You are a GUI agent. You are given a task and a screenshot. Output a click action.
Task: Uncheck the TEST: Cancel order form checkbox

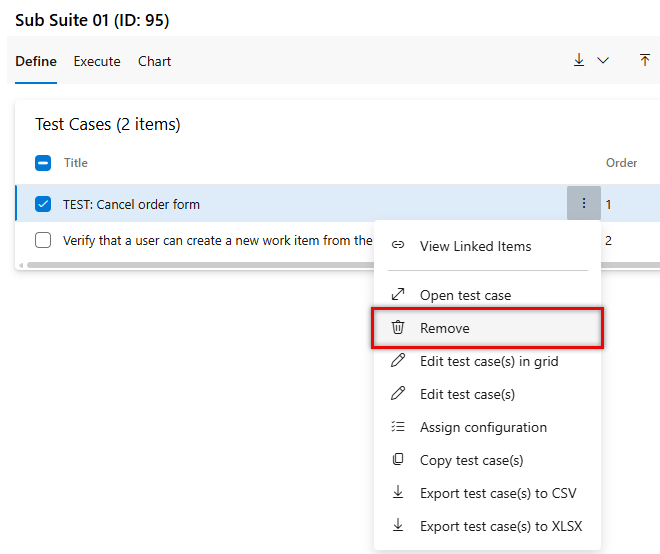(43, 204)
